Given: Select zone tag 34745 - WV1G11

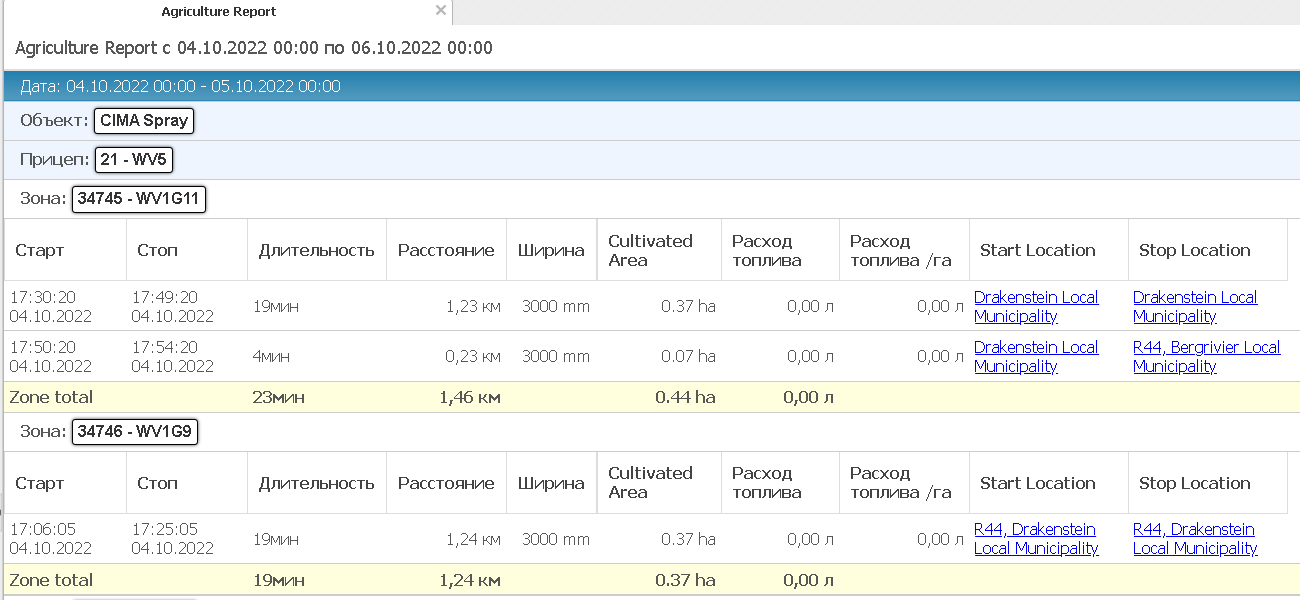Looking at the screenshot, I should (138, 199).
